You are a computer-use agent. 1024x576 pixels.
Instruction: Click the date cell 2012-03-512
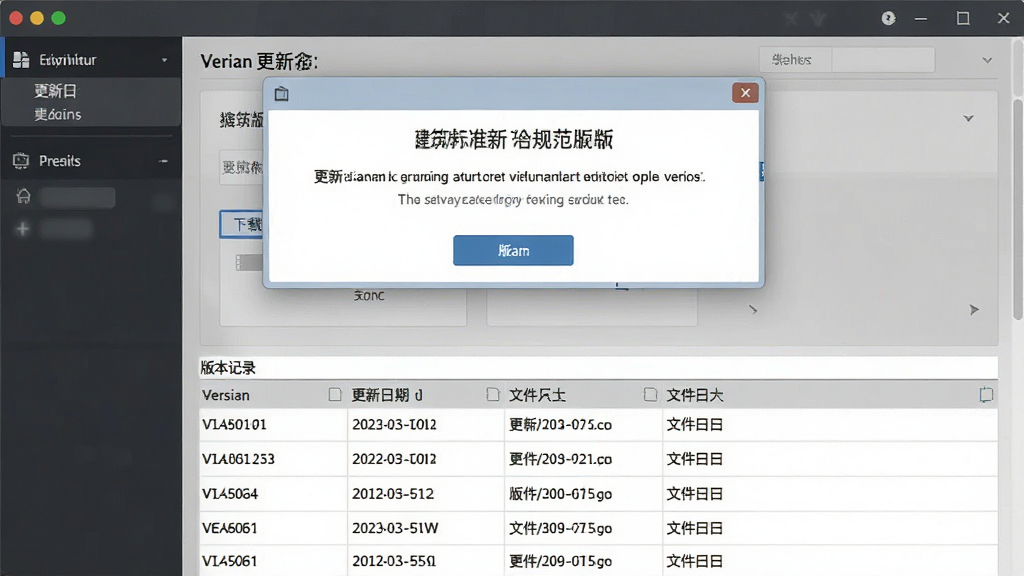point(392,494)
